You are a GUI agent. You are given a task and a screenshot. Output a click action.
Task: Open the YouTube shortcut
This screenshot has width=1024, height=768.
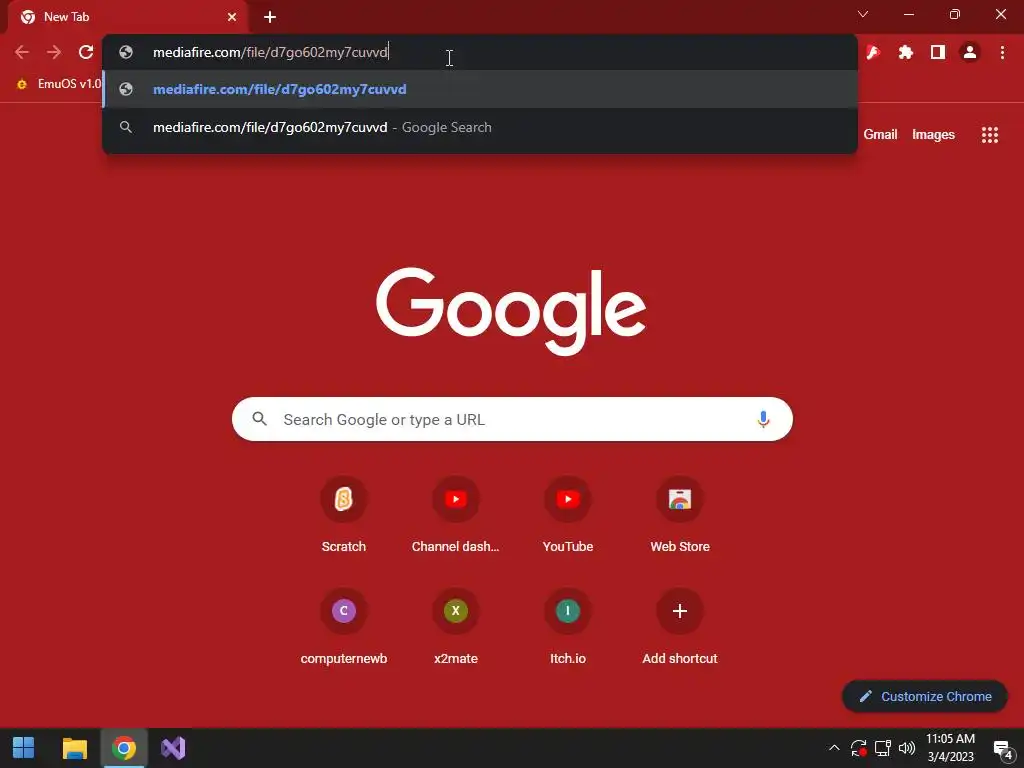(x=568, y=515)
